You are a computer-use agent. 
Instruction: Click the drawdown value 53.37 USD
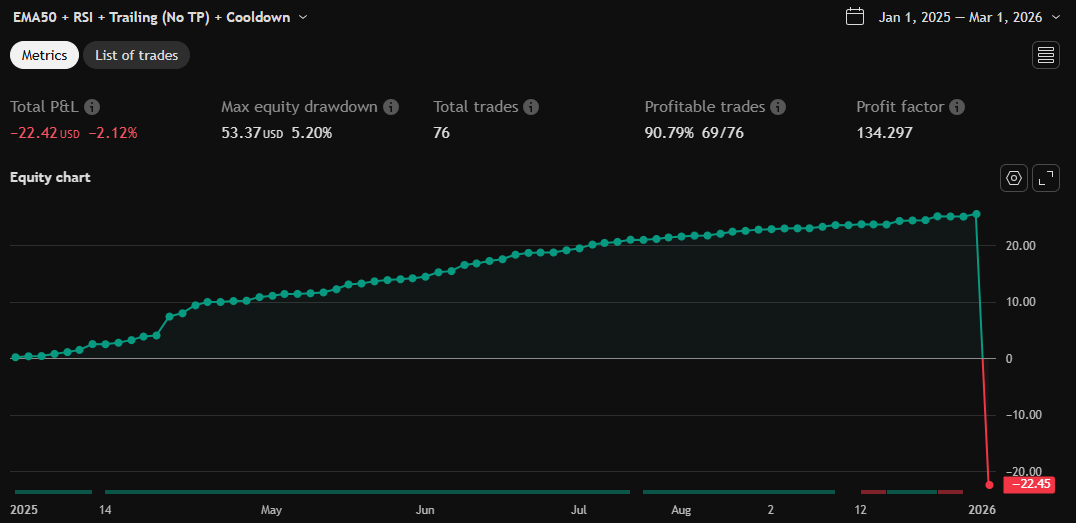[252, 133]
